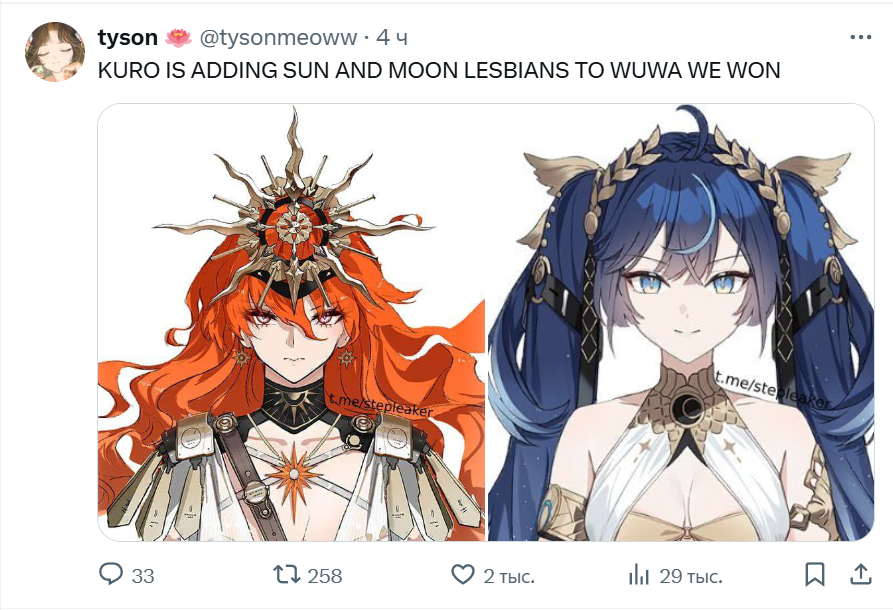Click the reply speech bubble icon
Screen dimensions: 893x610
tap(111, 574)
